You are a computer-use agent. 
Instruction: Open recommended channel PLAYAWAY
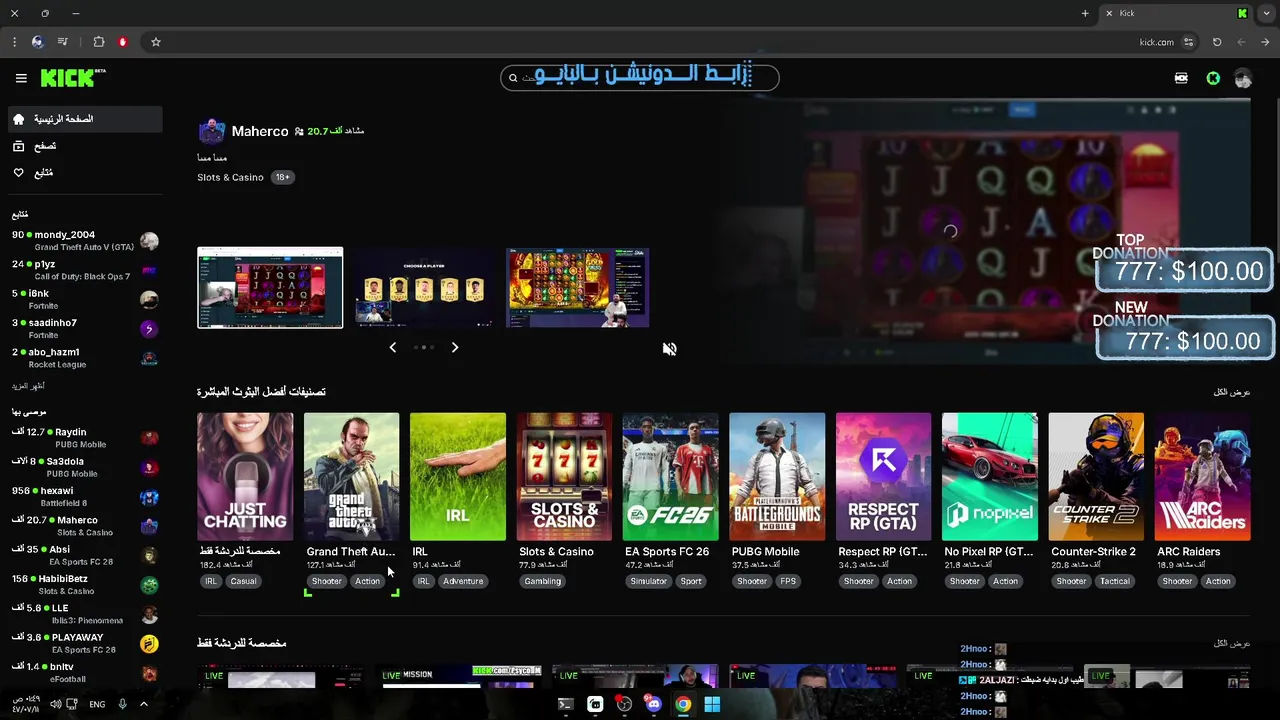(x=84, y=643)
